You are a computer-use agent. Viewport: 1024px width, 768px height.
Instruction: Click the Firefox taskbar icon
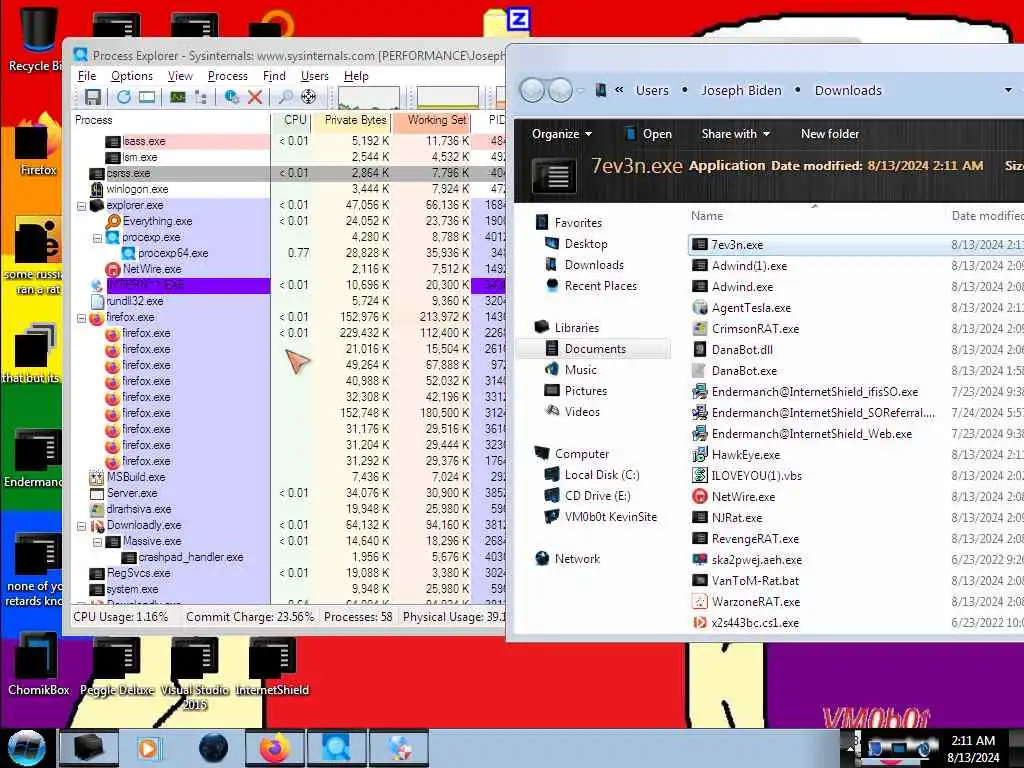274,748
